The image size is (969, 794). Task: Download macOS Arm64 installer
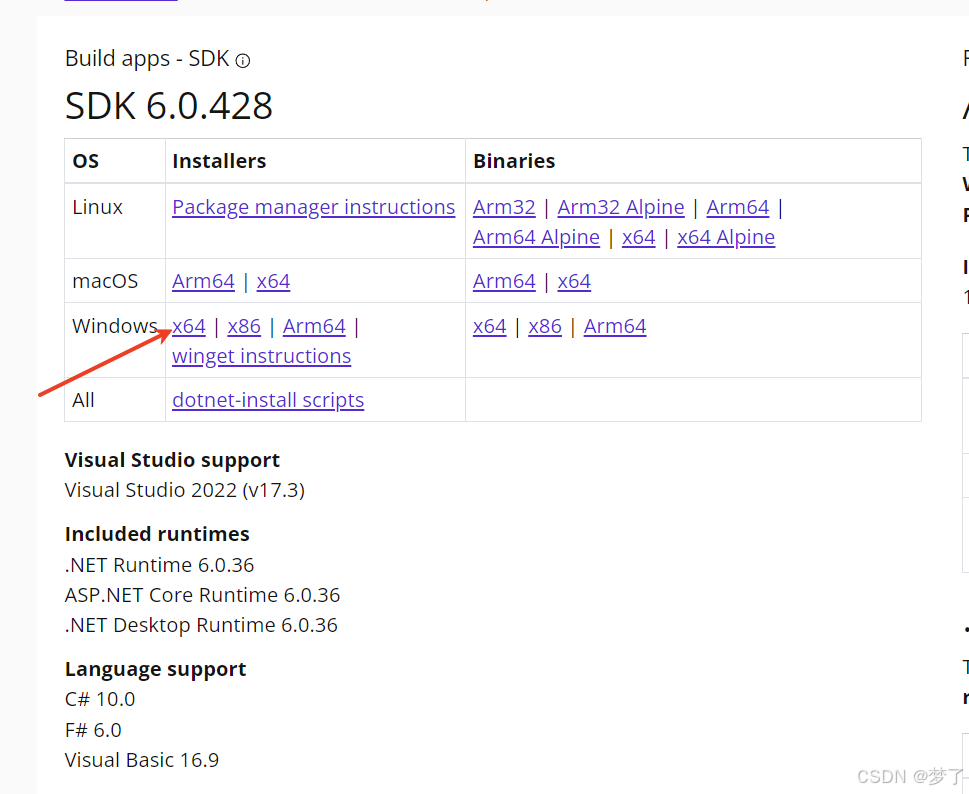[x=203, y=281]
